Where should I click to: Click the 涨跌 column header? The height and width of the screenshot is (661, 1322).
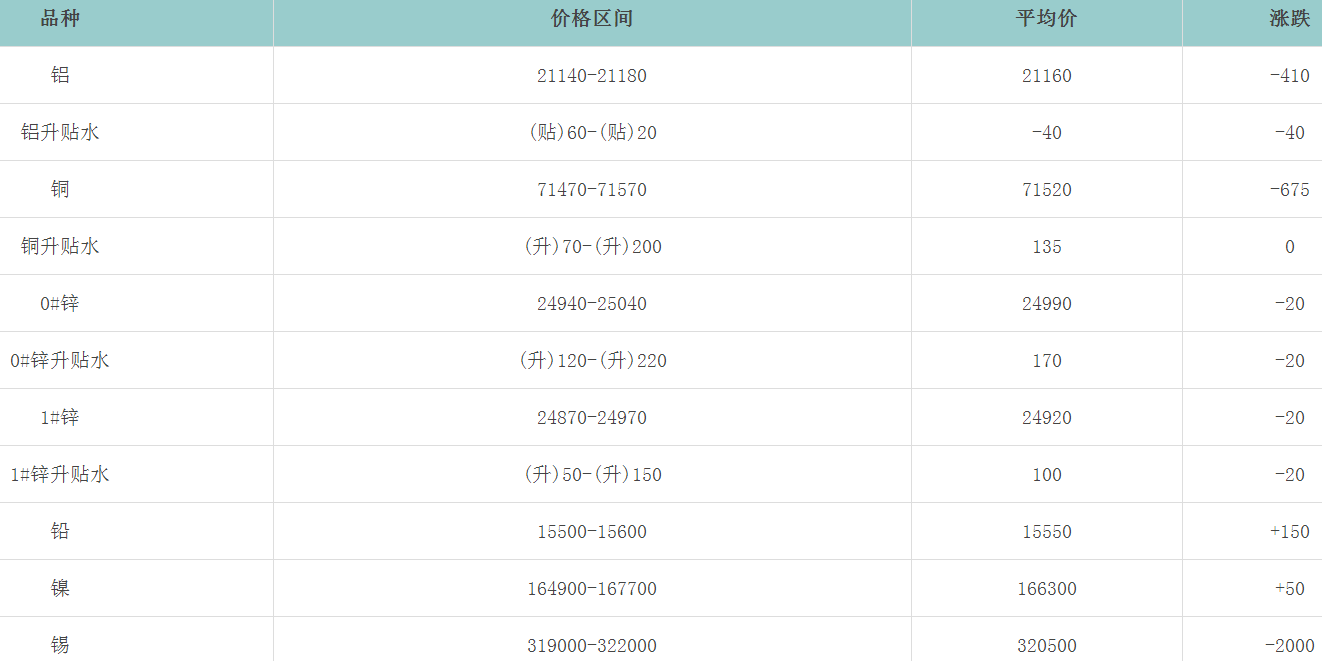click(x=1289, y=19)
